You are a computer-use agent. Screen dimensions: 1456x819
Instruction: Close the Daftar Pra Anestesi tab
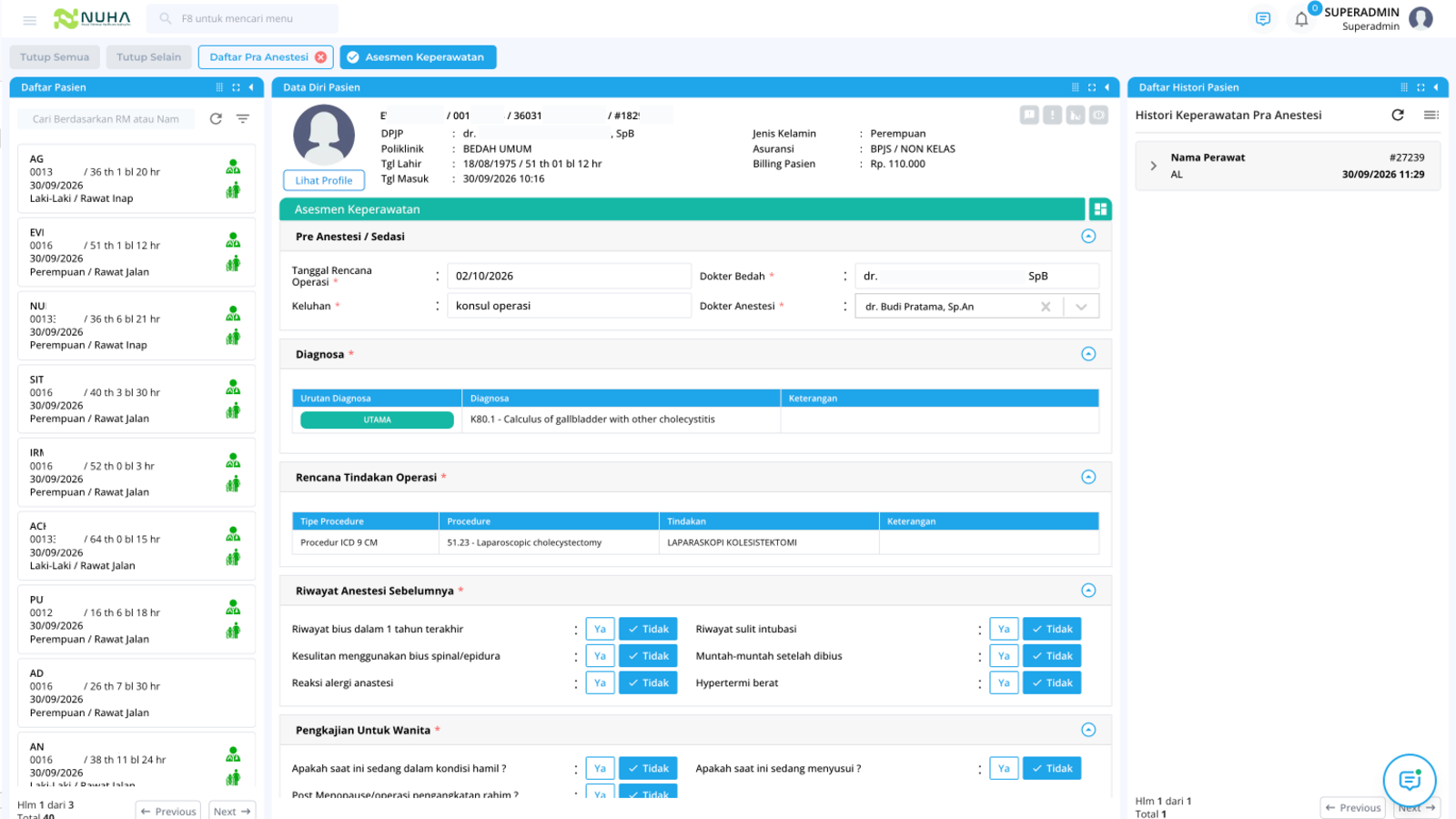[x=320, y=56]
